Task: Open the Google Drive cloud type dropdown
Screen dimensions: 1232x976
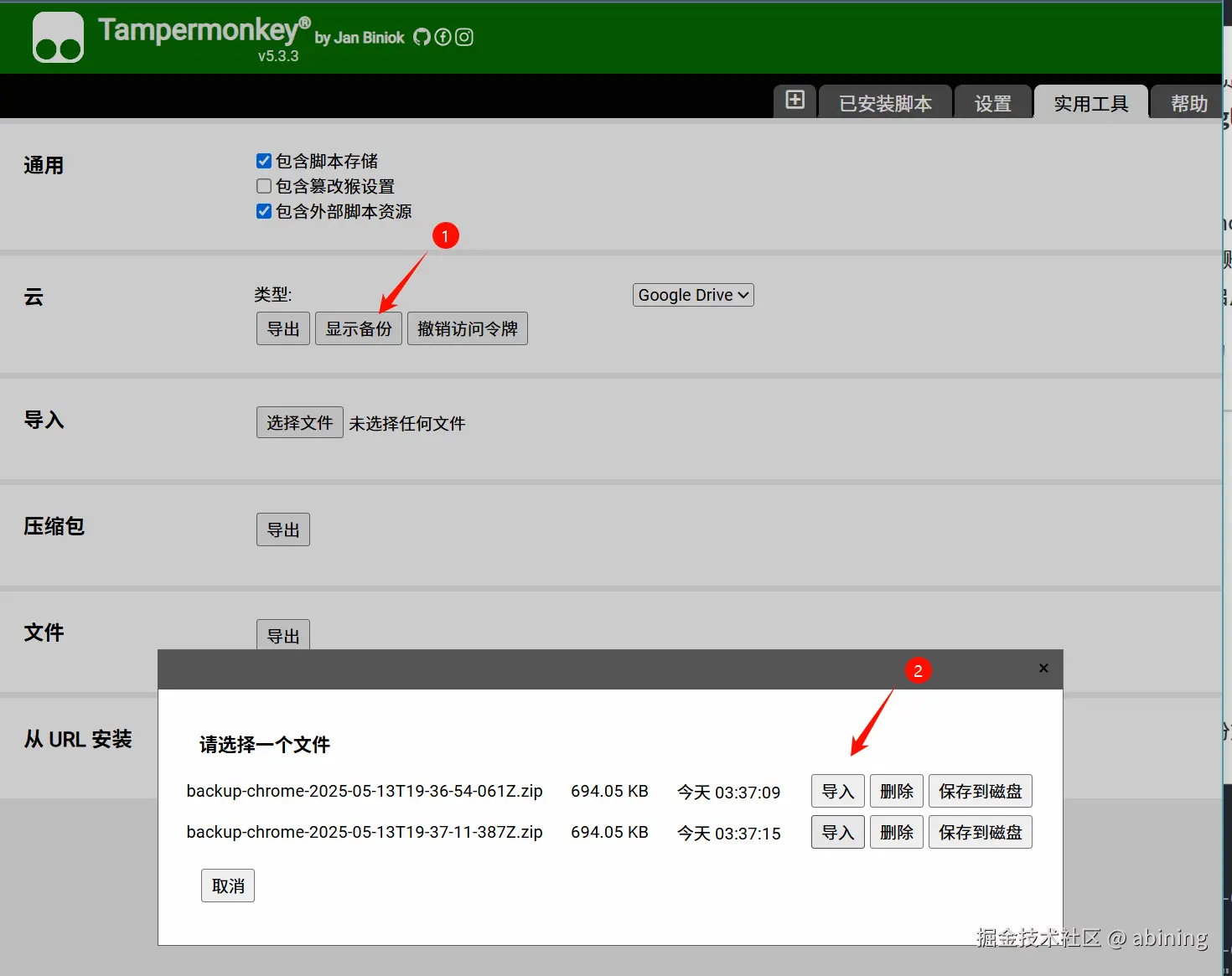Action: tap(693, 295)
